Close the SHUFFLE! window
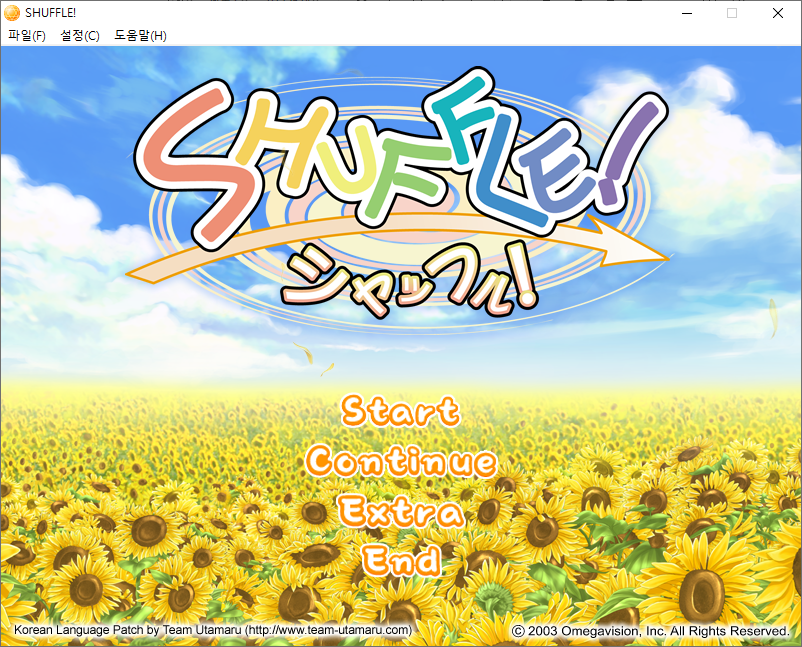 777,13
